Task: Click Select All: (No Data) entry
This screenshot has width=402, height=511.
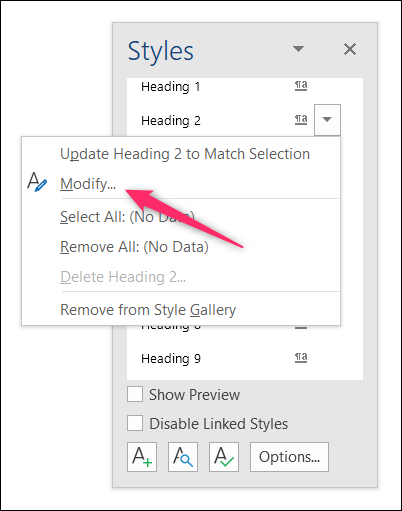Action: pos(127,217)
